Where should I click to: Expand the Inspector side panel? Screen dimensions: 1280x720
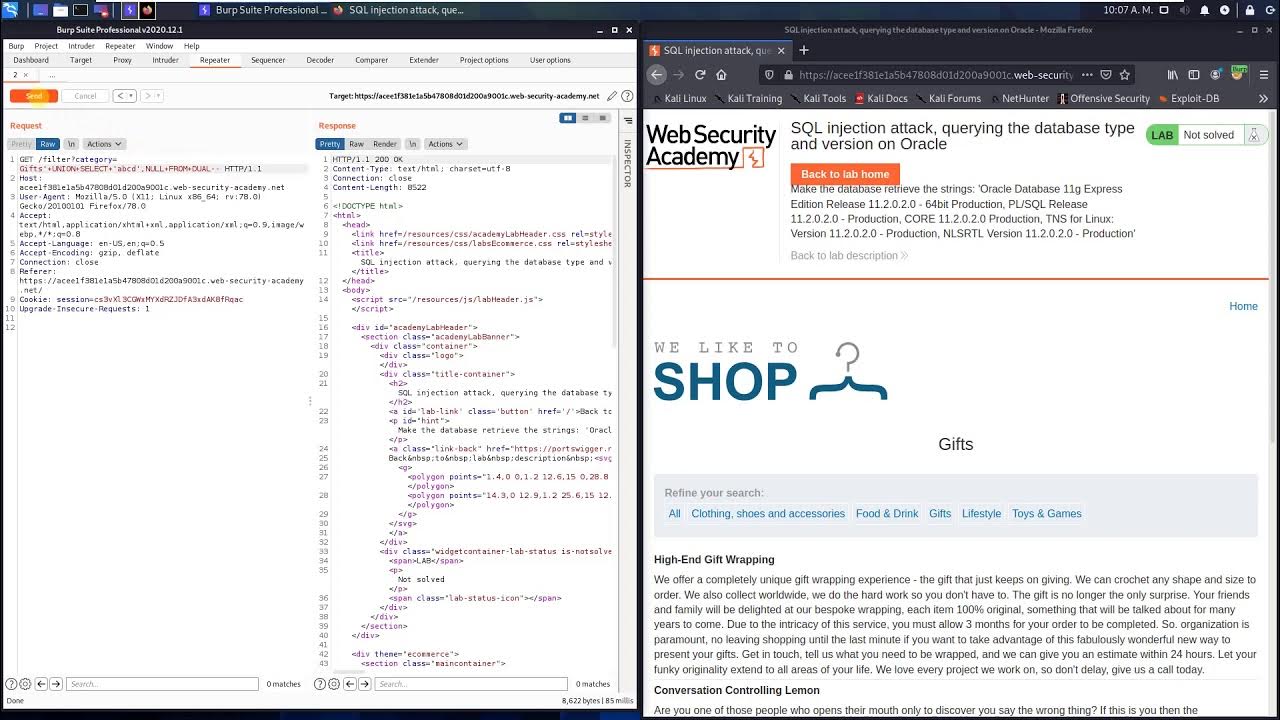click(627, 164)
